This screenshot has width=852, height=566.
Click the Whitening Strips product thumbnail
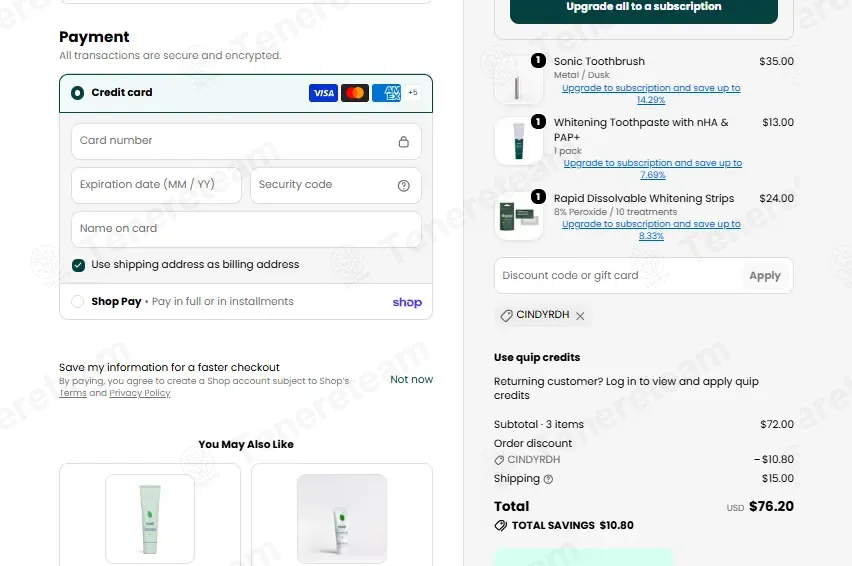tap(518, 216)
